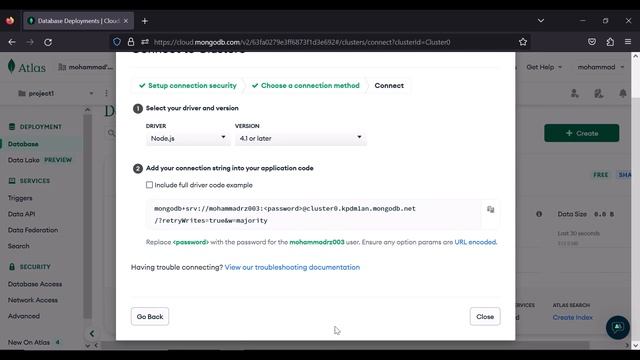640x360 pixels.
Task: Click the Firefox back arrow
Action: [x=12, y=42]
